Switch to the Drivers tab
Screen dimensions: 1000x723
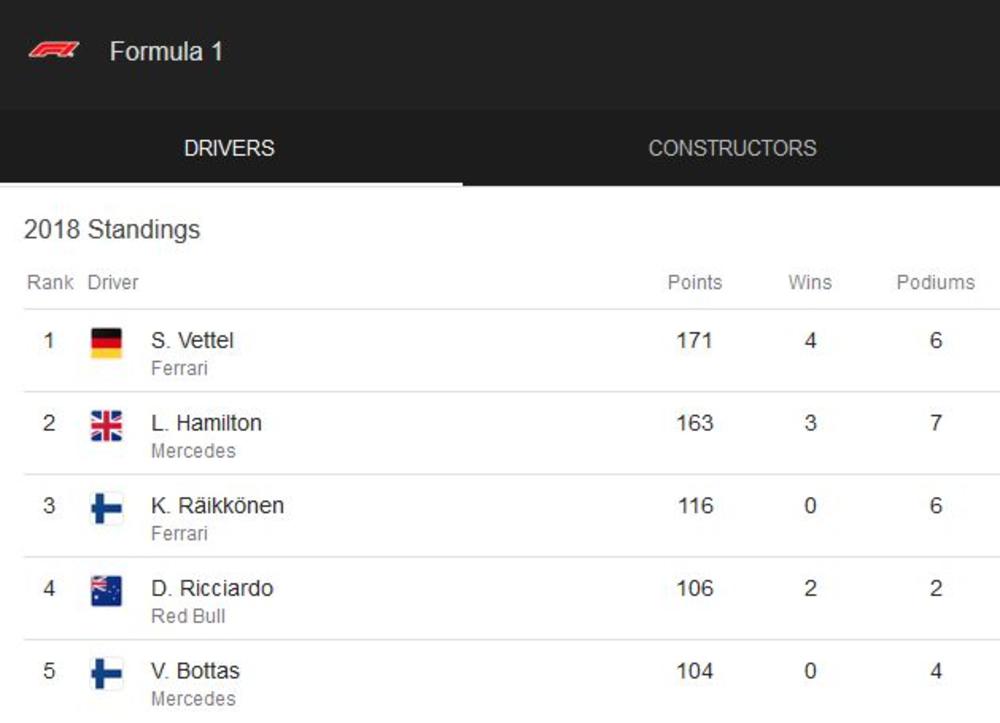[229, 148]
